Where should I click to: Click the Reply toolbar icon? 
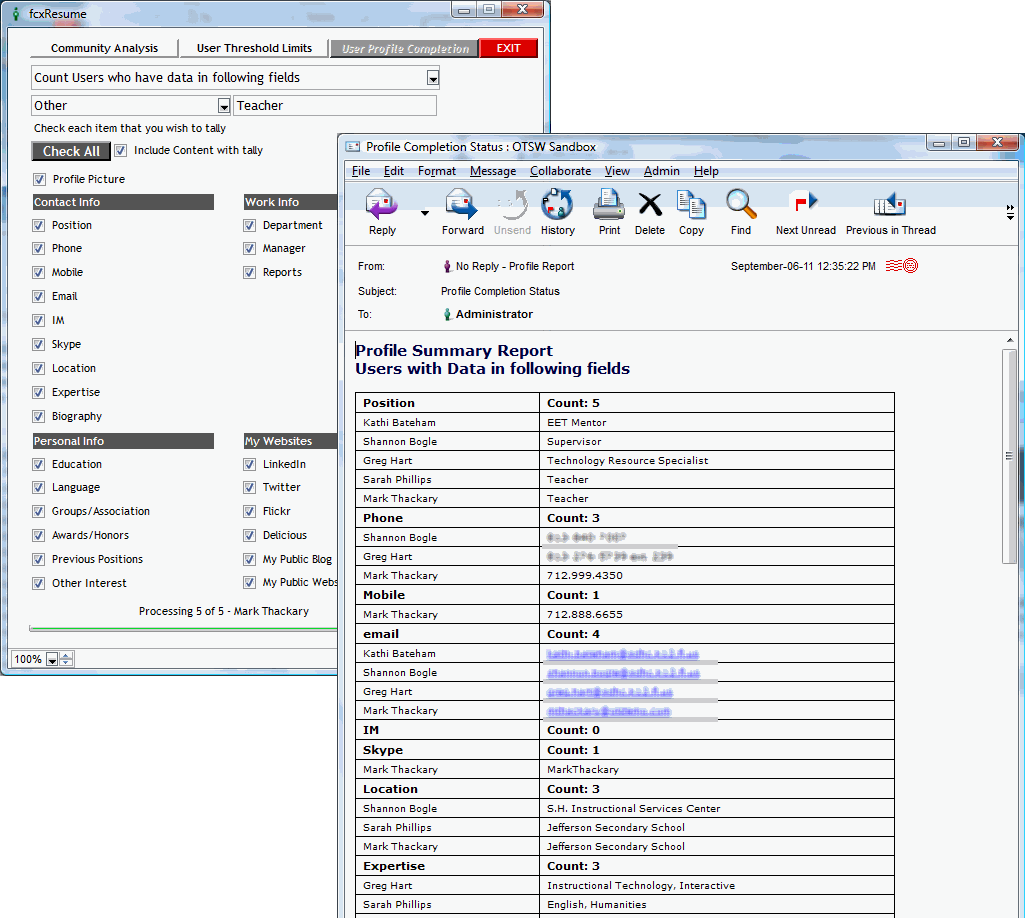click(382, 206)
